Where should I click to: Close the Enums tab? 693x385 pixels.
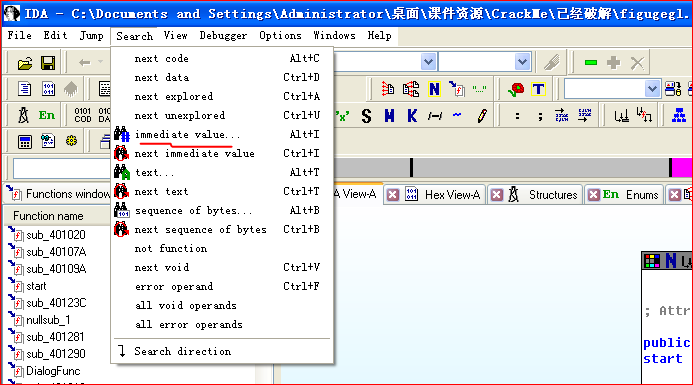(594, 195)
